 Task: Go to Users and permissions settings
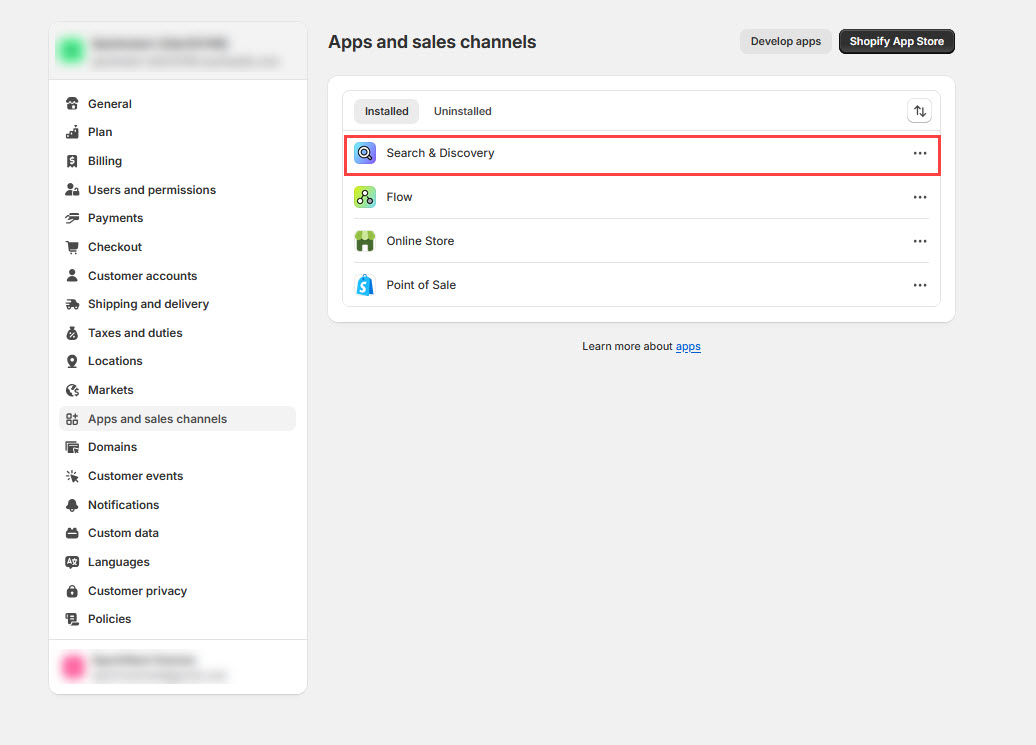(x=151, y=190)
